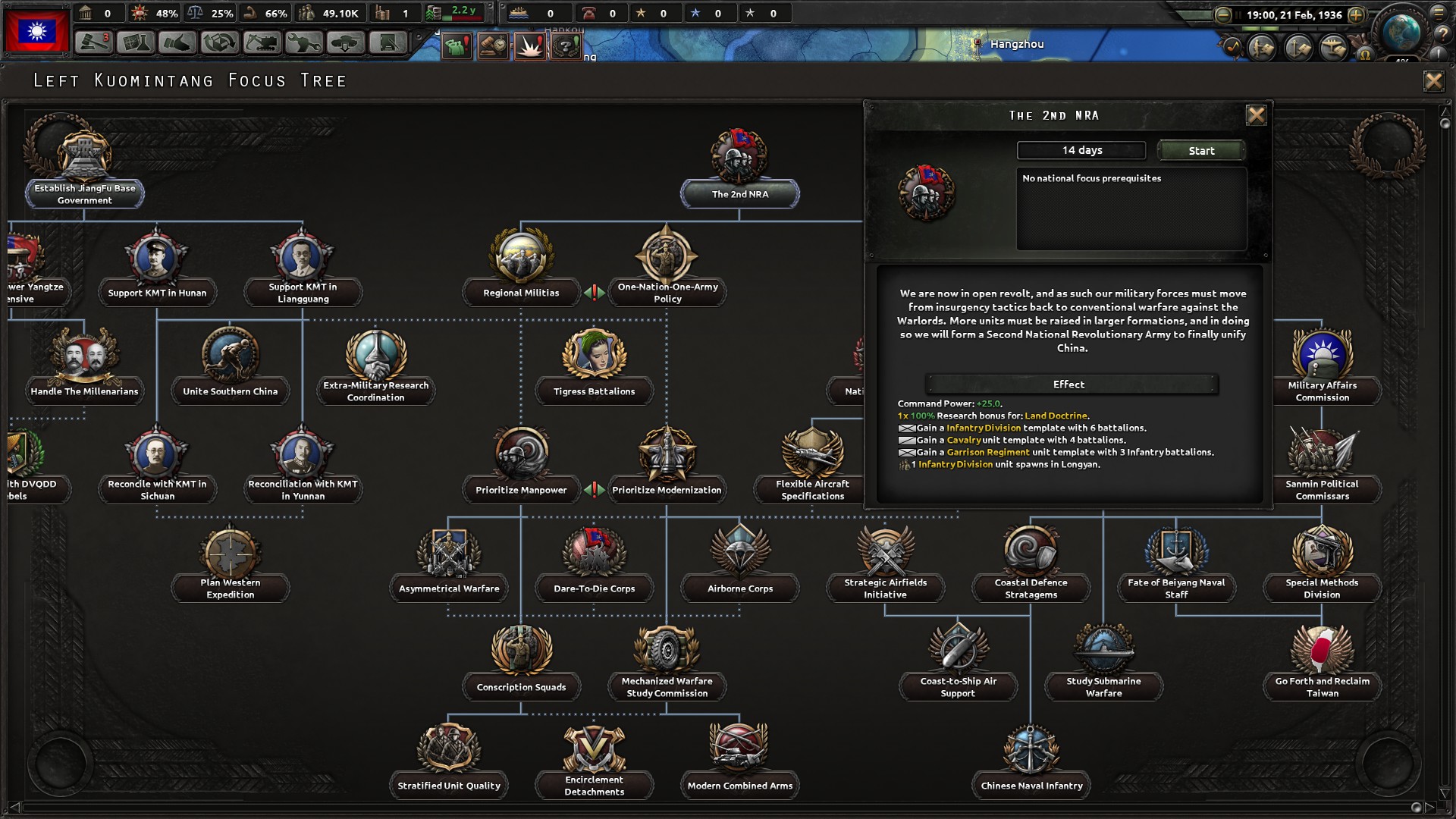The height and width of the screenshot is (819, 1456).
Task: Open the Decisions gavel menu
Action: pos(94,42)
